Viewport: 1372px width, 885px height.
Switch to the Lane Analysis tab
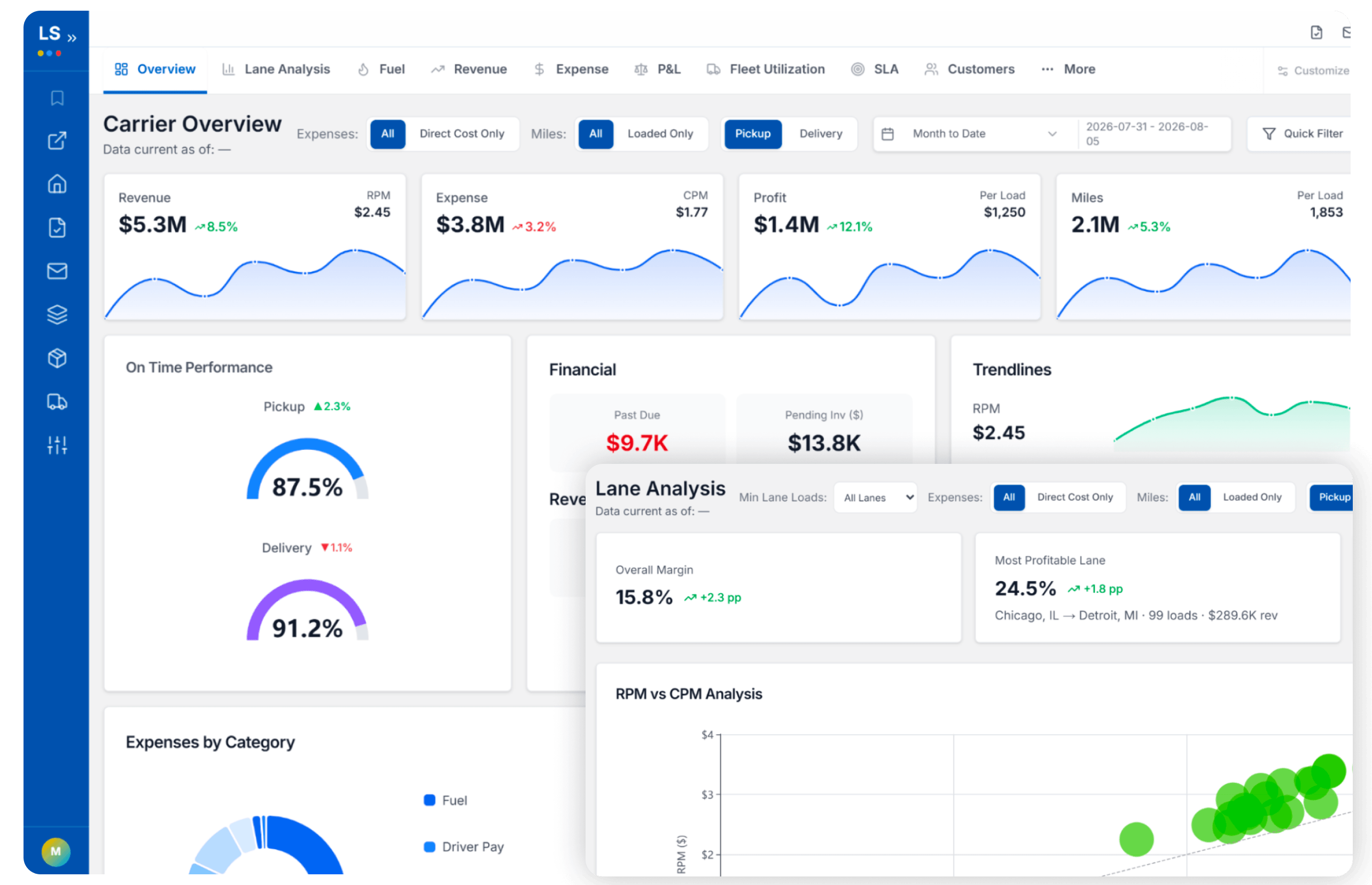276,69
